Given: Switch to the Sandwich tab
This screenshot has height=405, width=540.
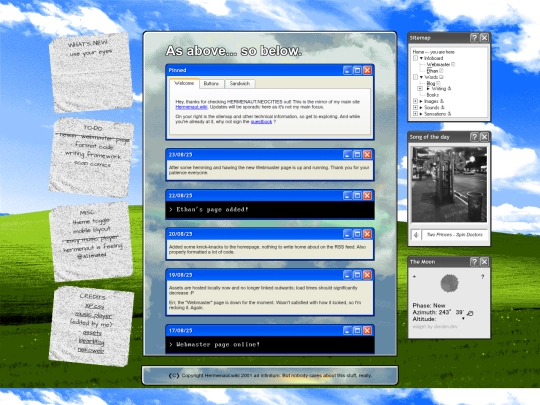Looking at the screenshot, I should pyautogui.click(x=240, y=84).
